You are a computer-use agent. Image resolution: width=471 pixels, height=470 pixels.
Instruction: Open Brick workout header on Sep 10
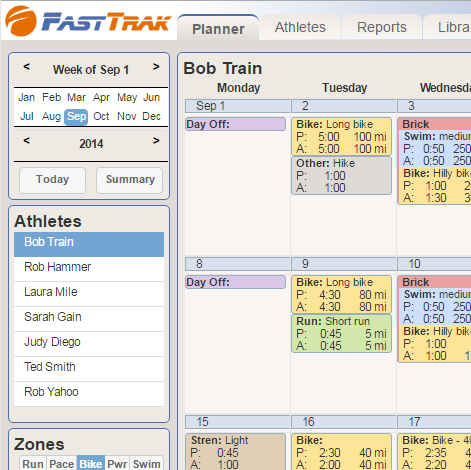(x=434, y=282)
